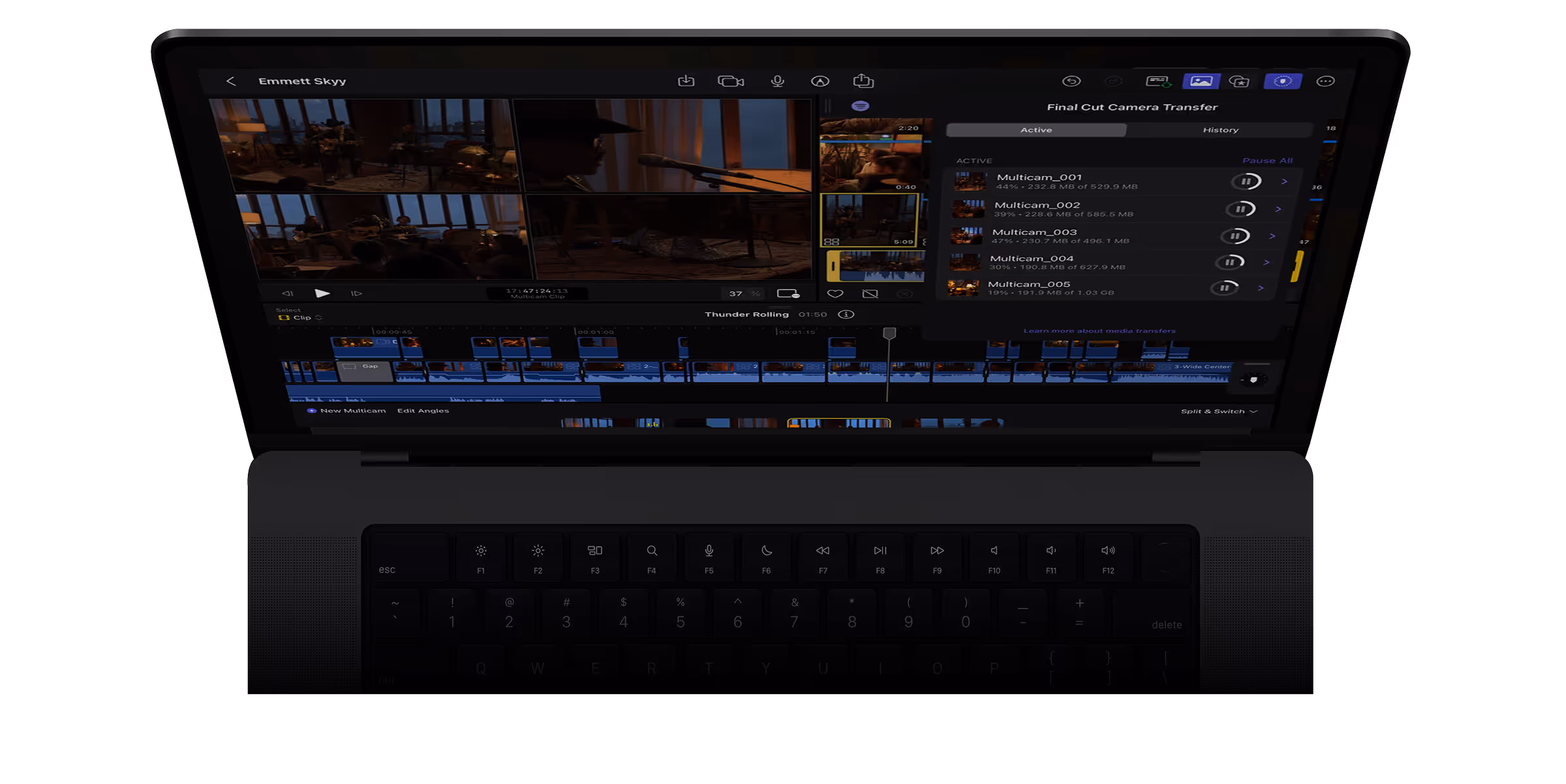Click the more options ellipsis icon
This screenshot has height=784, width=1566.
(1325, 81)
